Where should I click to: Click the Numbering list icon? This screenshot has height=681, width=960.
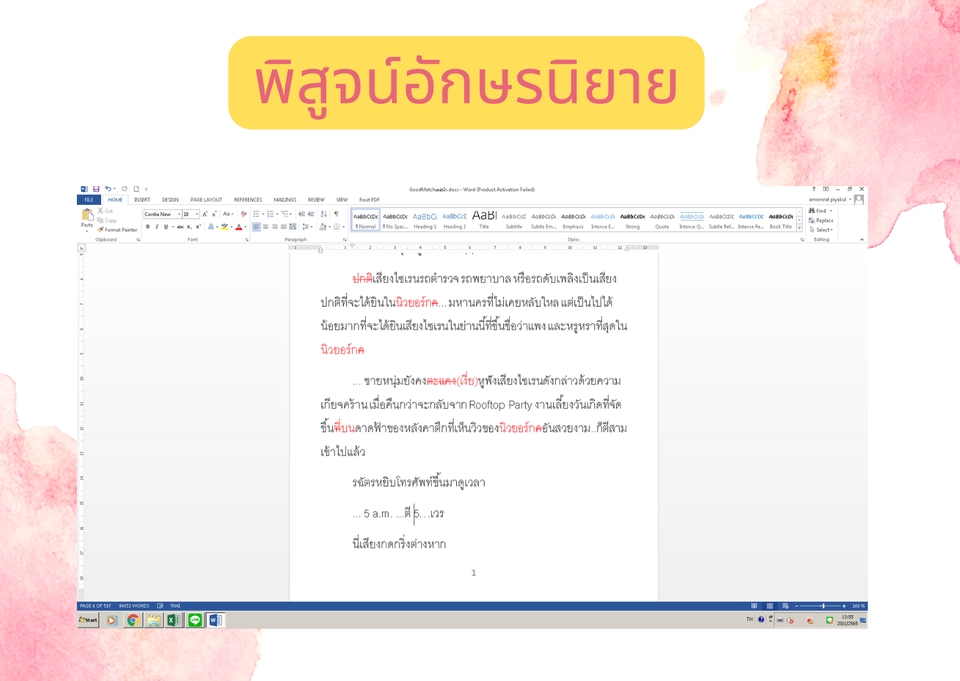point(271,214)
